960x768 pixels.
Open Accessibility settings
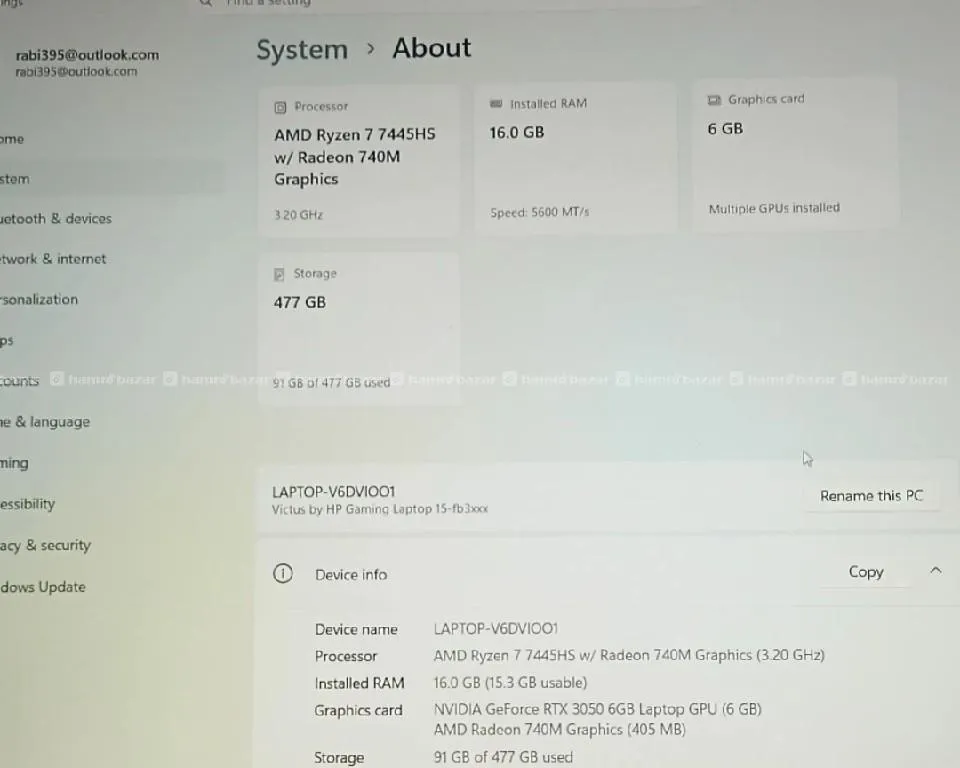(x=28, y=505)
